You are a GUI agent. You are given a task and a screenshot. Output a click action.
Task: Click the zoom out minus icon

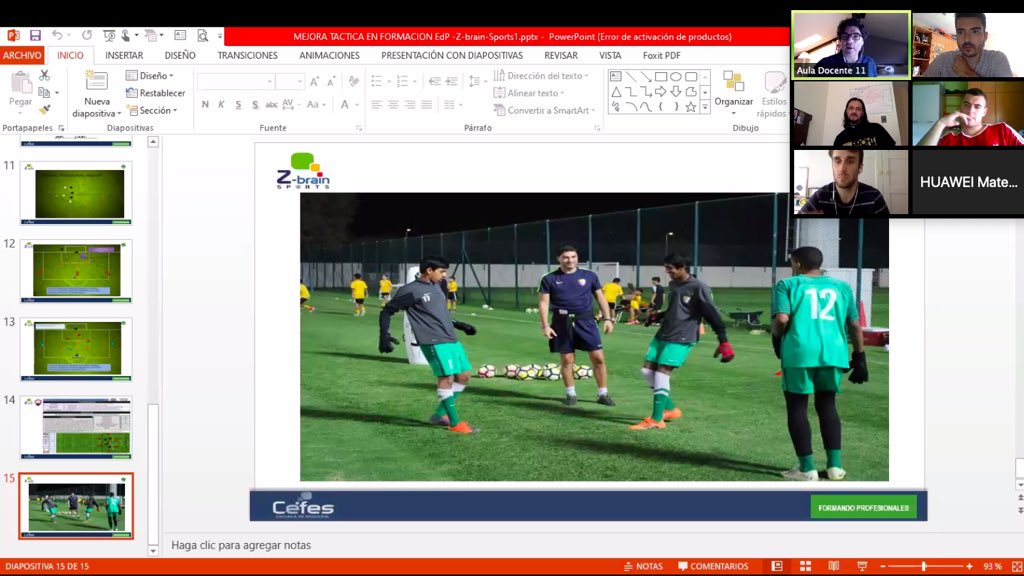883,566
